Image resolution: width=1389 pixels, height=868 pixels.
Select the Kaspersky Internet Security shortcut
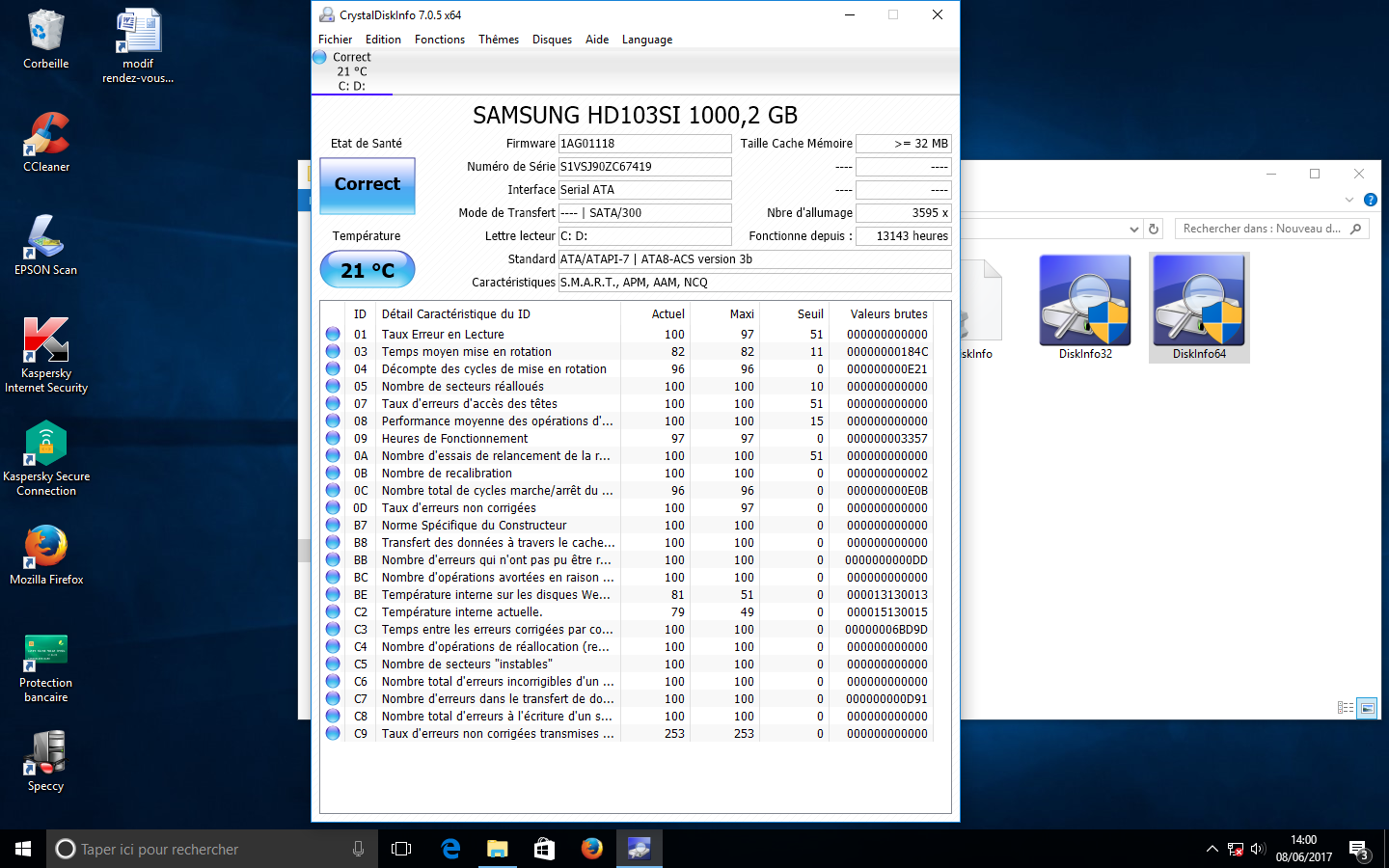(46, 355)
